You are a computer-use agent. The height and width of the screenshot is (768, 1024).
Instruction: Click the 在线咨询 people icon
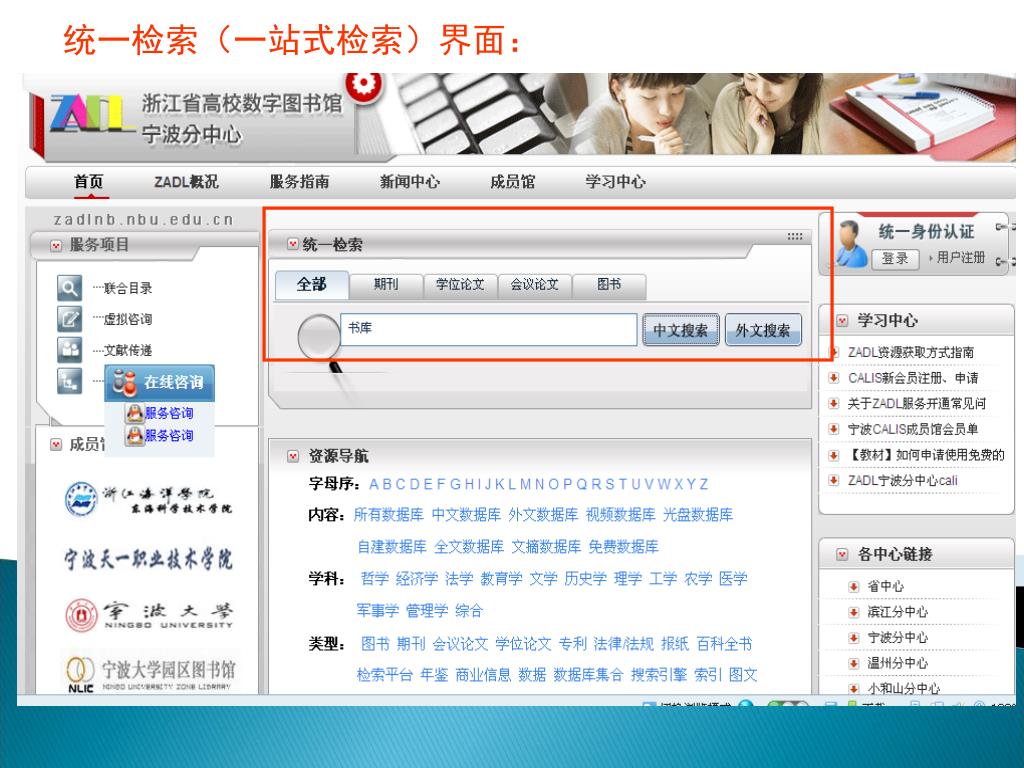tap(123, 382)
